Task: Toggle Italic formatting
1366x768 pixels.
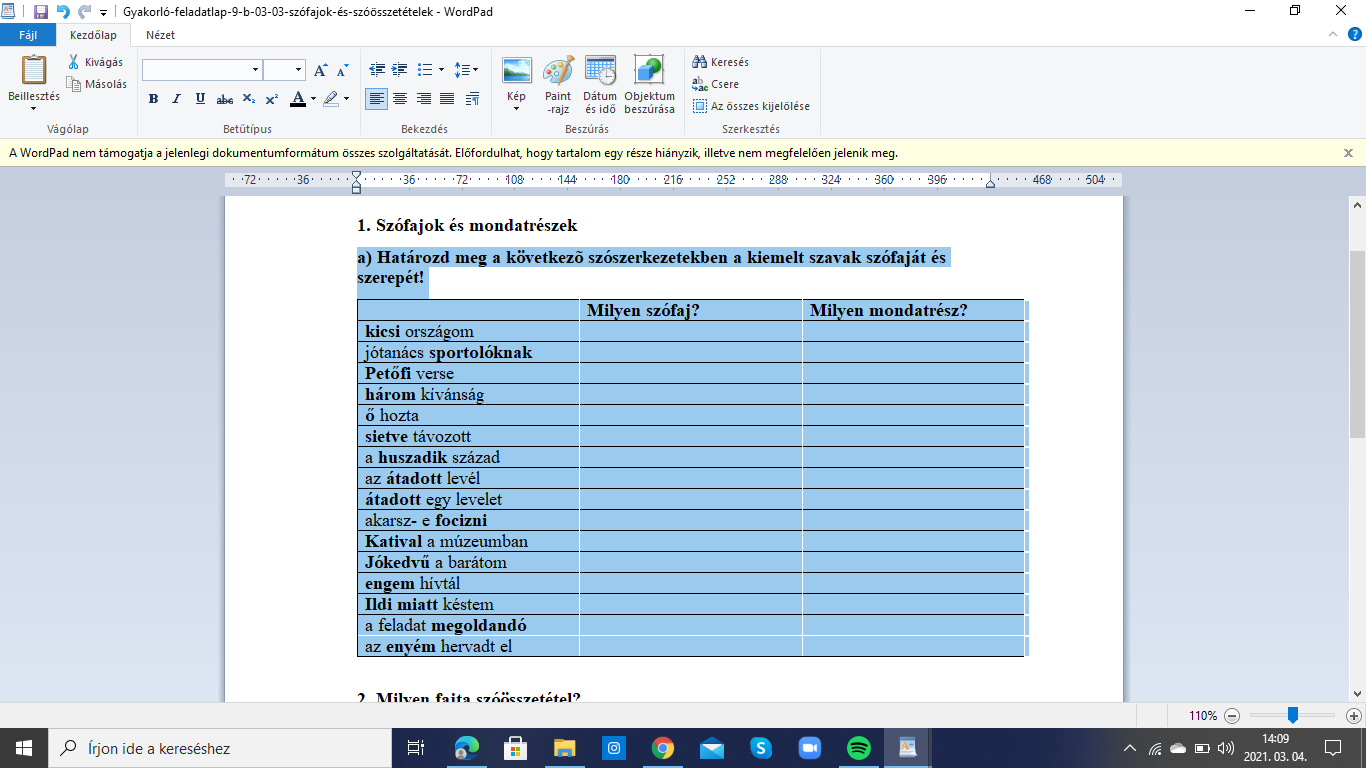Action: tap(176, 98)
